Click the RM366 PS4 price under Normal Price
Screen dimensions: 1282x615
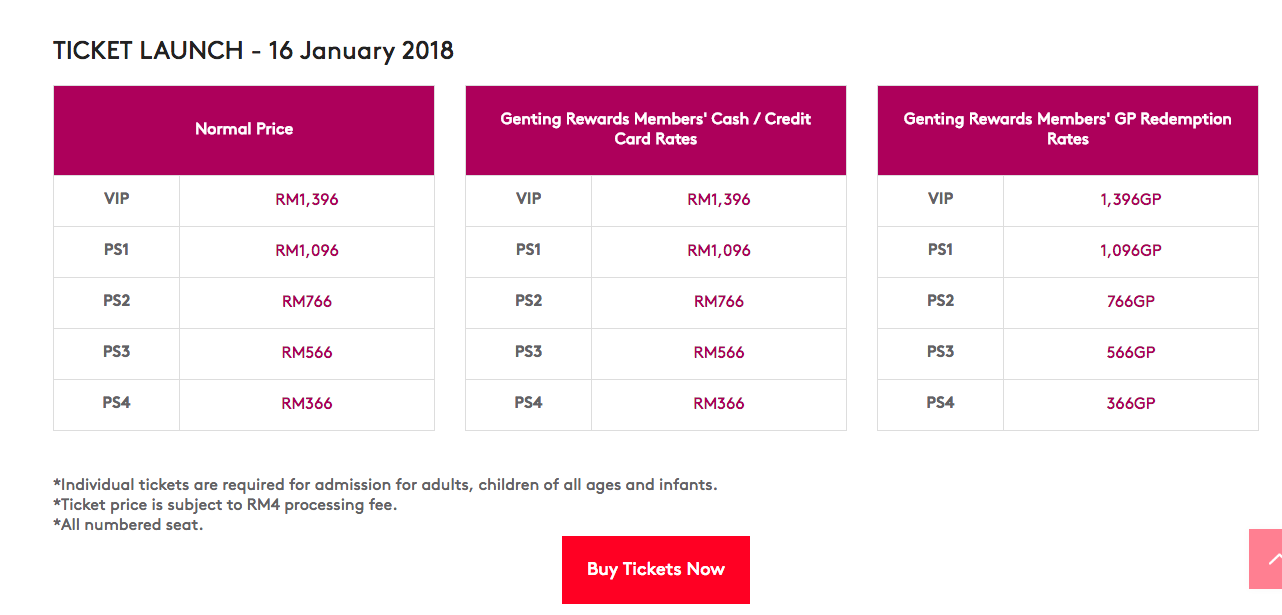(x=307, y=403)
